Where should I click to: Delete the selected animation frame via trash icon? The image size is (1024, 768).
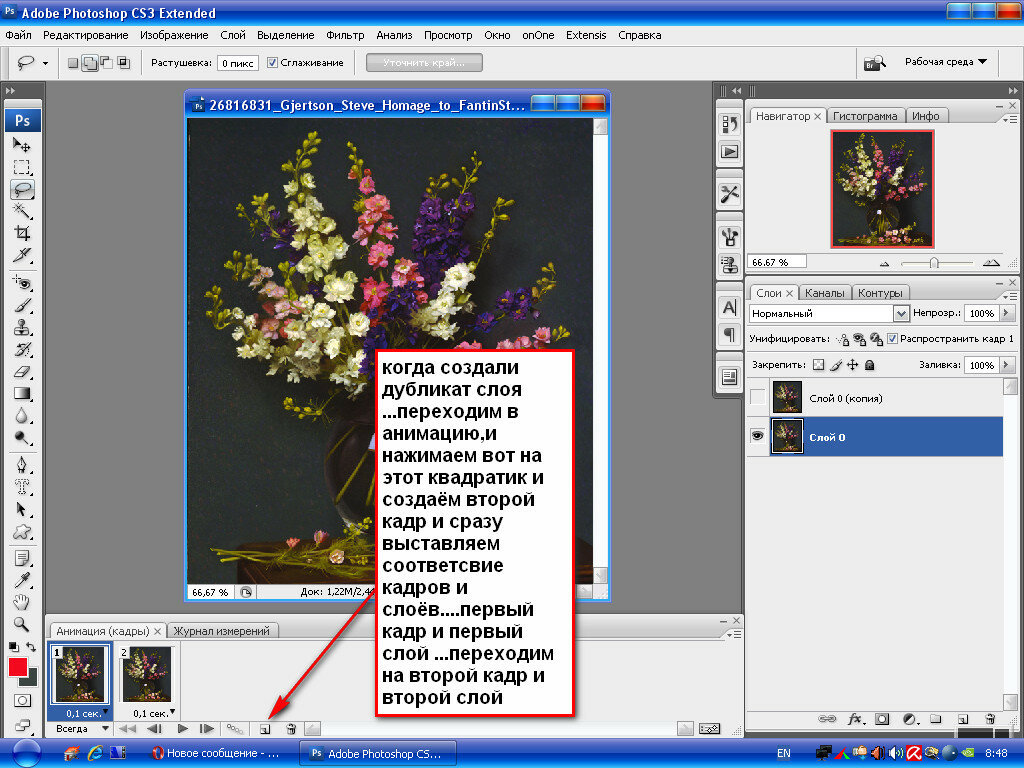pyautogui.click(x=291, y=729)
